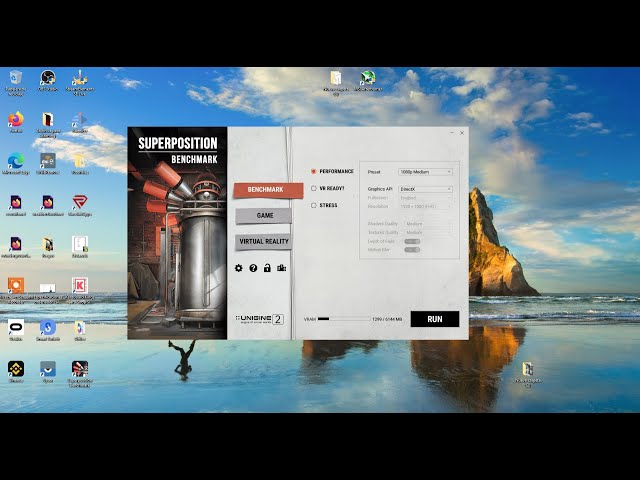Open the yellow Binance desktop shortcut
The width and height of the screenshot is (640, 480).
point(16,369)
